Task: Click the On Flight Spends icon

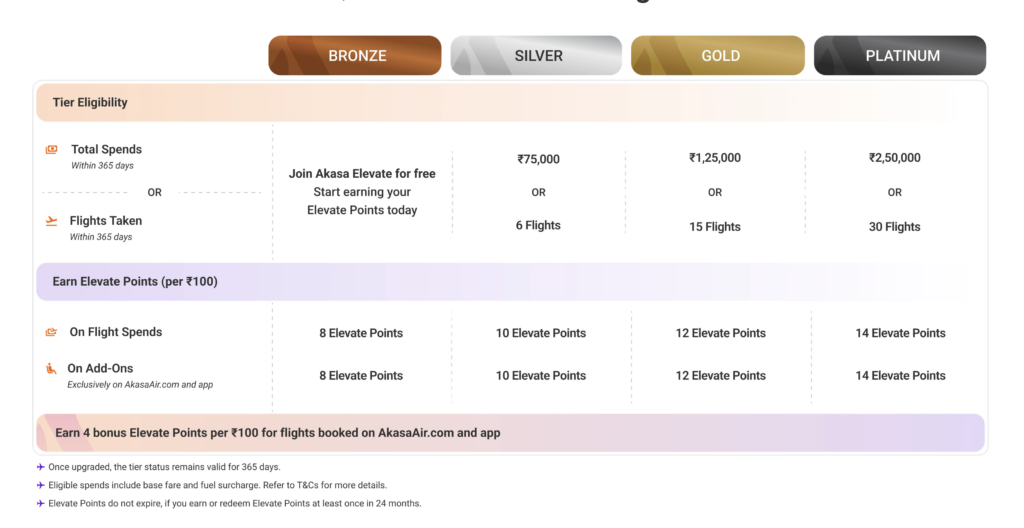Action: click(51, 332)
